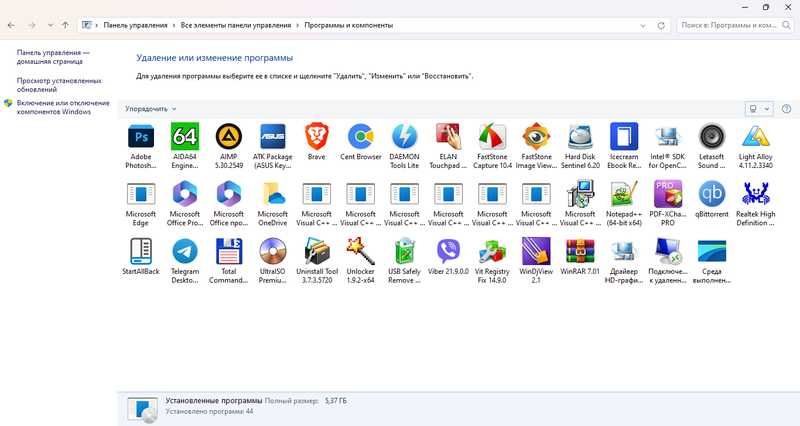
Task: Open recent locations dropdown arrow
Action: pyautogui.click(x=50, y=25)
